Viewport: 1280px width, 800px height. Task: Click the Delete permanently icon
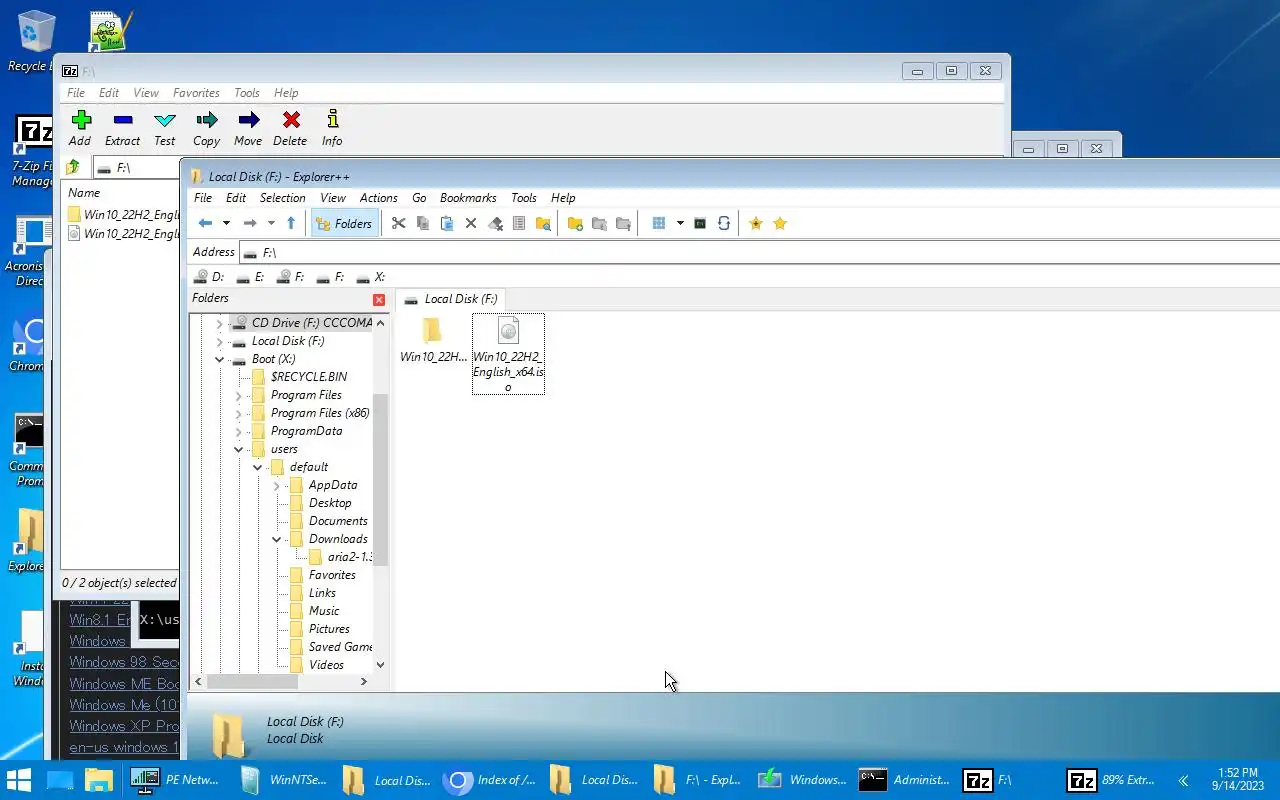click(x=495, y=223)
